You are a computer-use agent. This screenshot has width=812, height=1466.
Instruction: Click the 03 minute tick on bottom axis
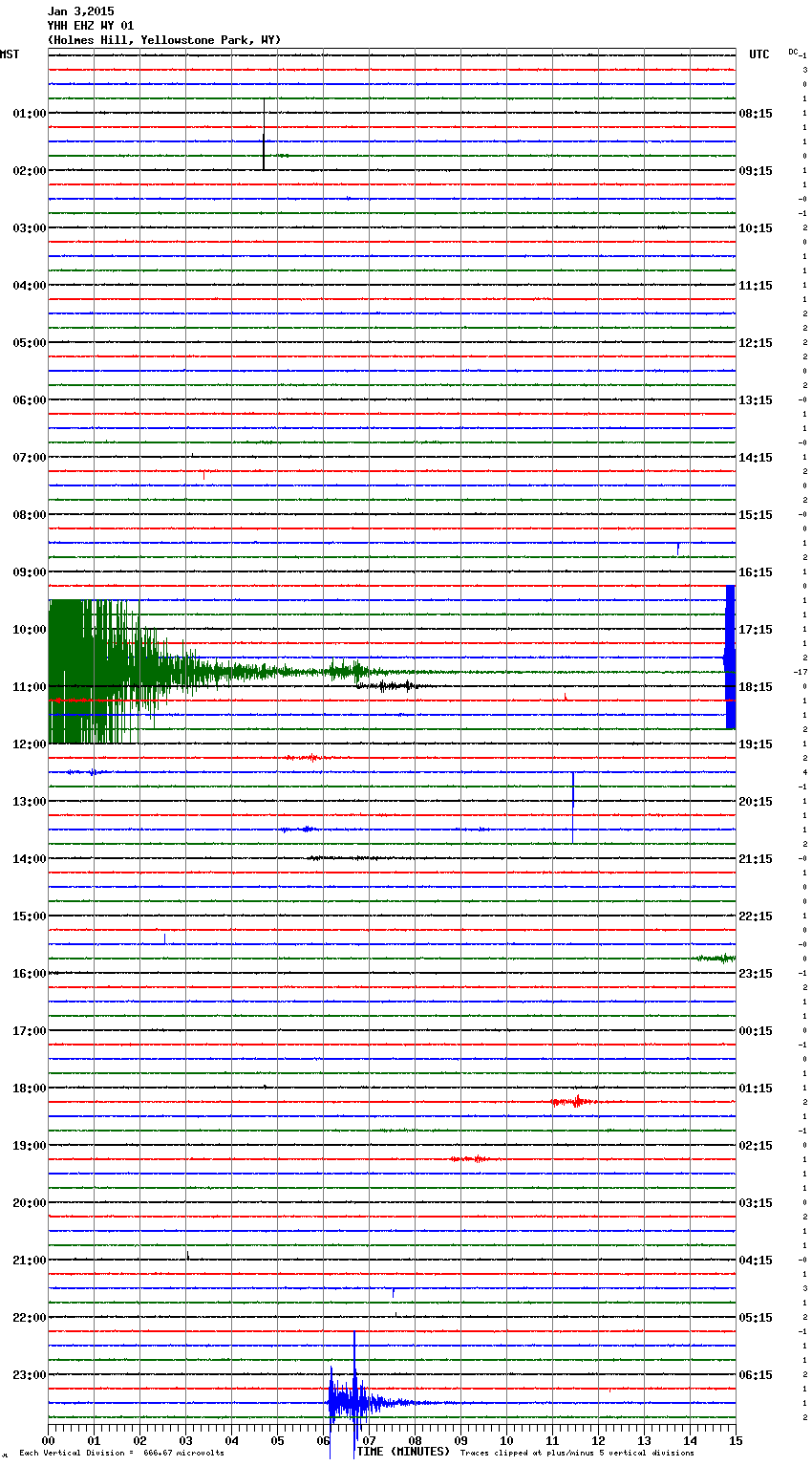pyautogui.click(x=185, y=1440)
